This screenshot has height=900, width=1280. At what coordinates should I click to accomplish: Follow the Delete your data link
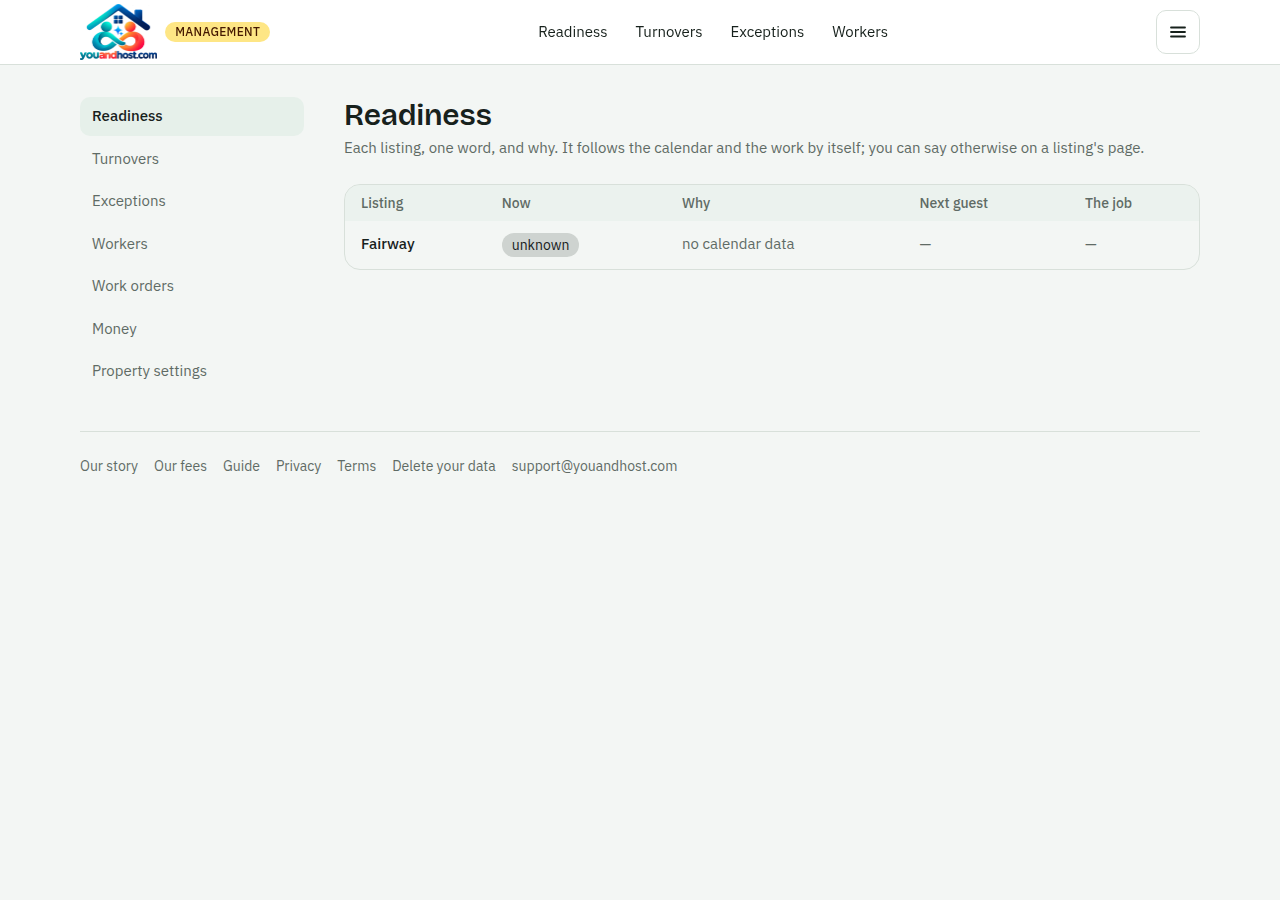point(444,466)
